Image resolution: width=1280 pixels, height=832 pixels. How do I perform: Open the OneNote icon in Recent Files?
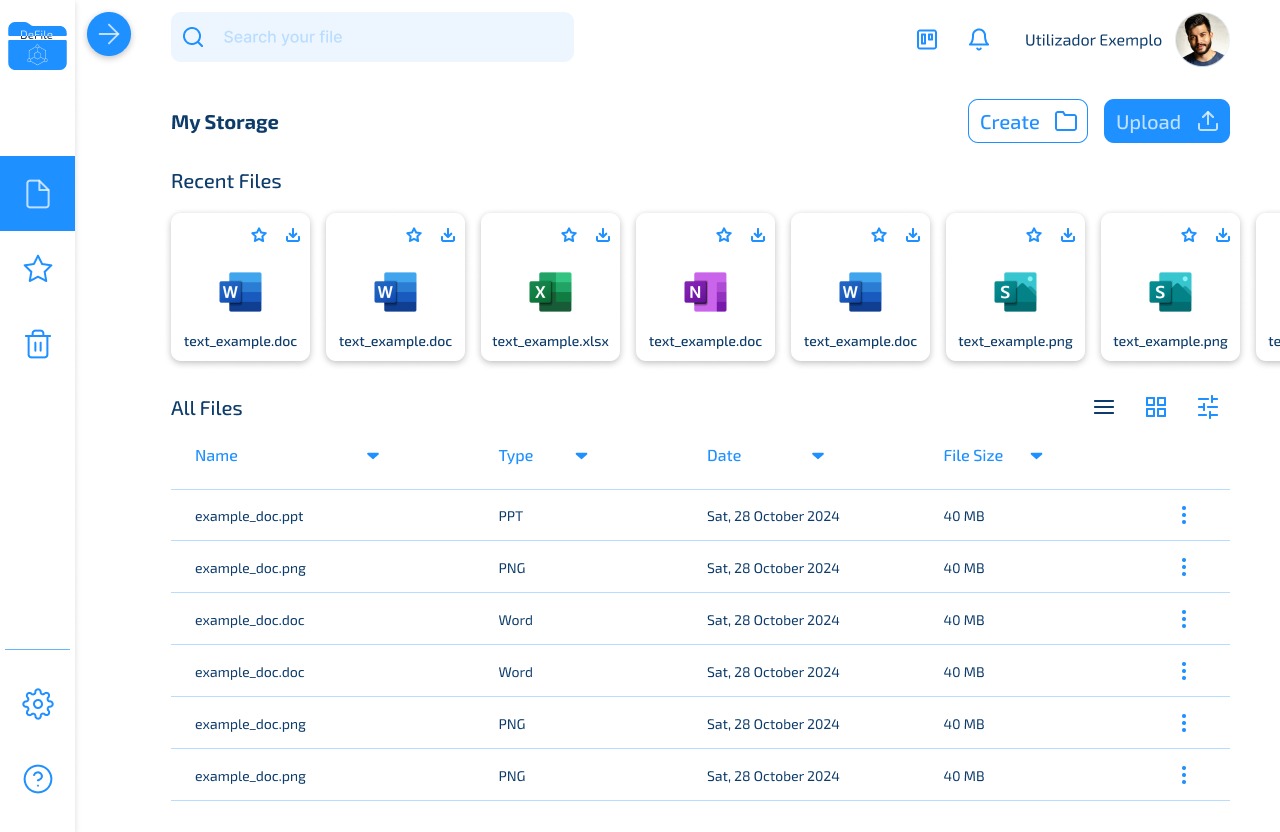coord(705,292)
